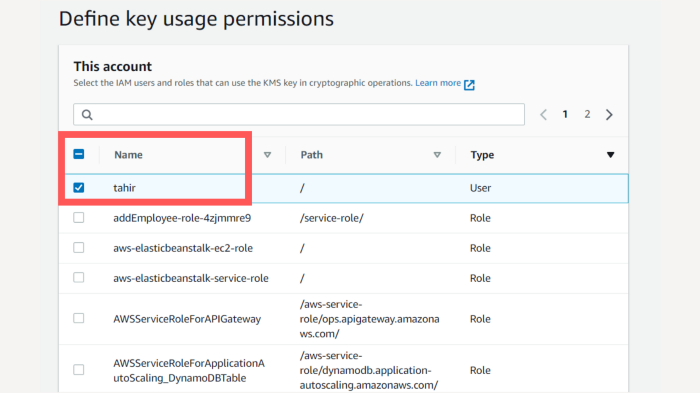Screen dimensions: 700x393
Task: Sort by Path column arrow
Action: pyautogui.click(x=437, y=155)
